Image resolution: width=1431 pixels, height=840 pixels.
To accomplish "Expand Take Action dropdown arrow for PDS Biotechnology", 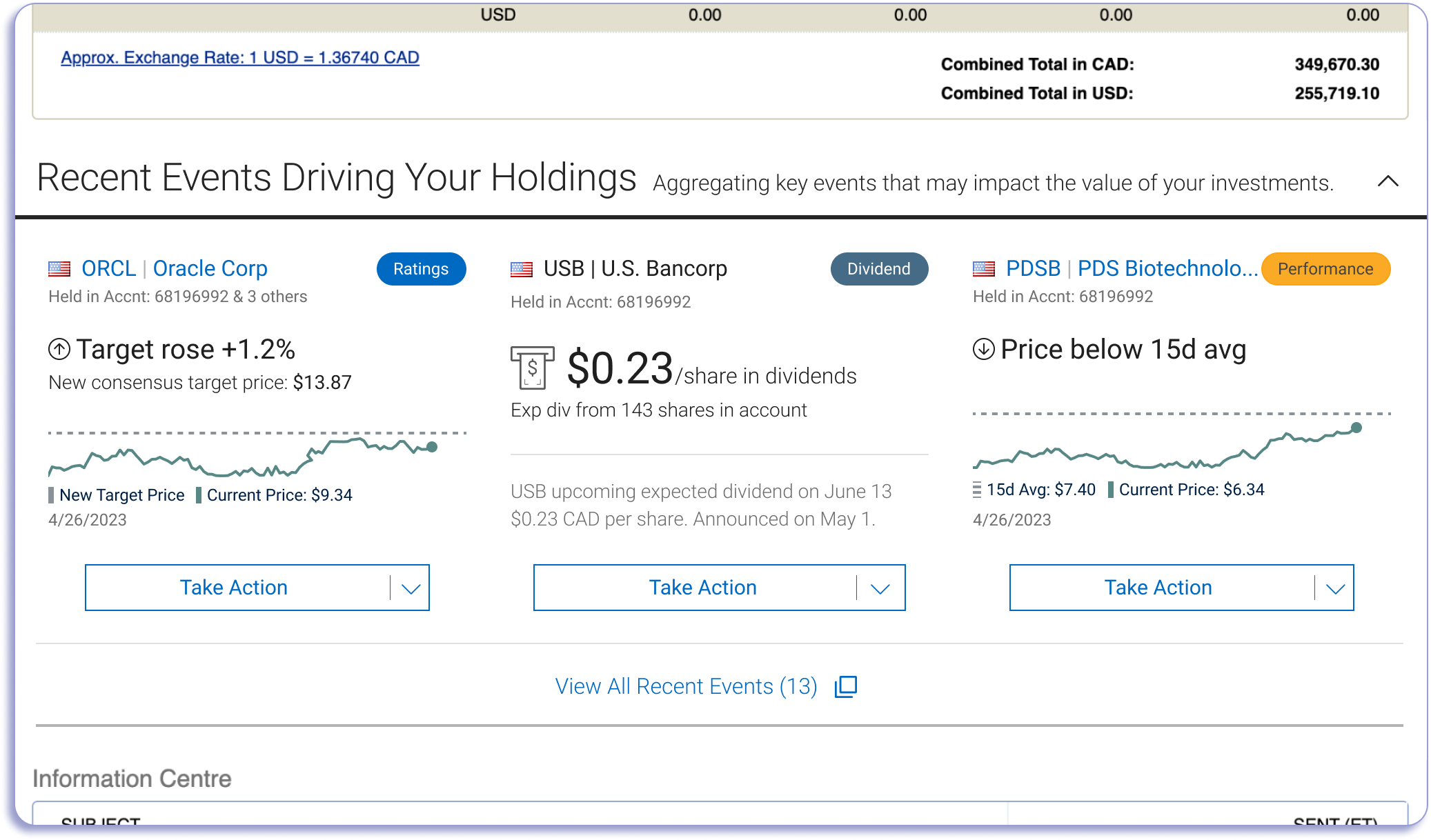I will tap(1335, 588).
